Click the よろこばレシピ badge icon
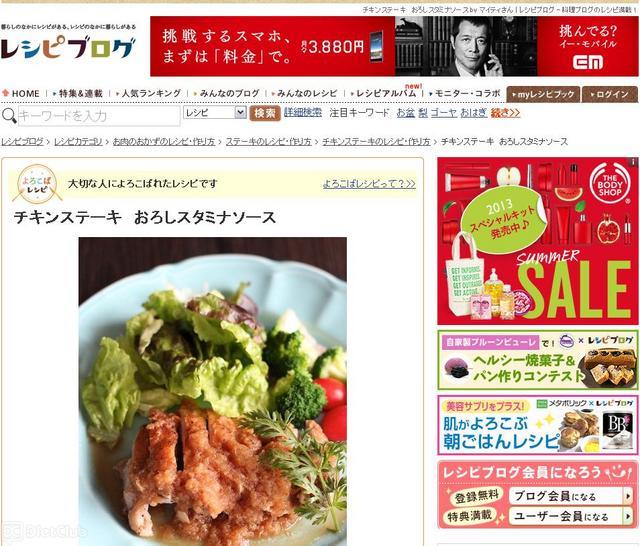 [x=37, y=184]
